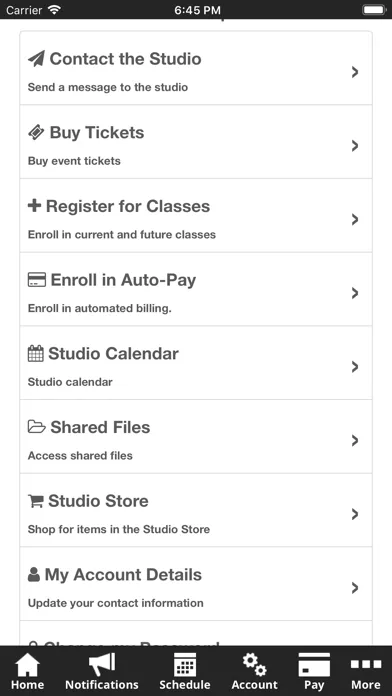
Task: Switch to the Home tab
Action: [28, 671]
